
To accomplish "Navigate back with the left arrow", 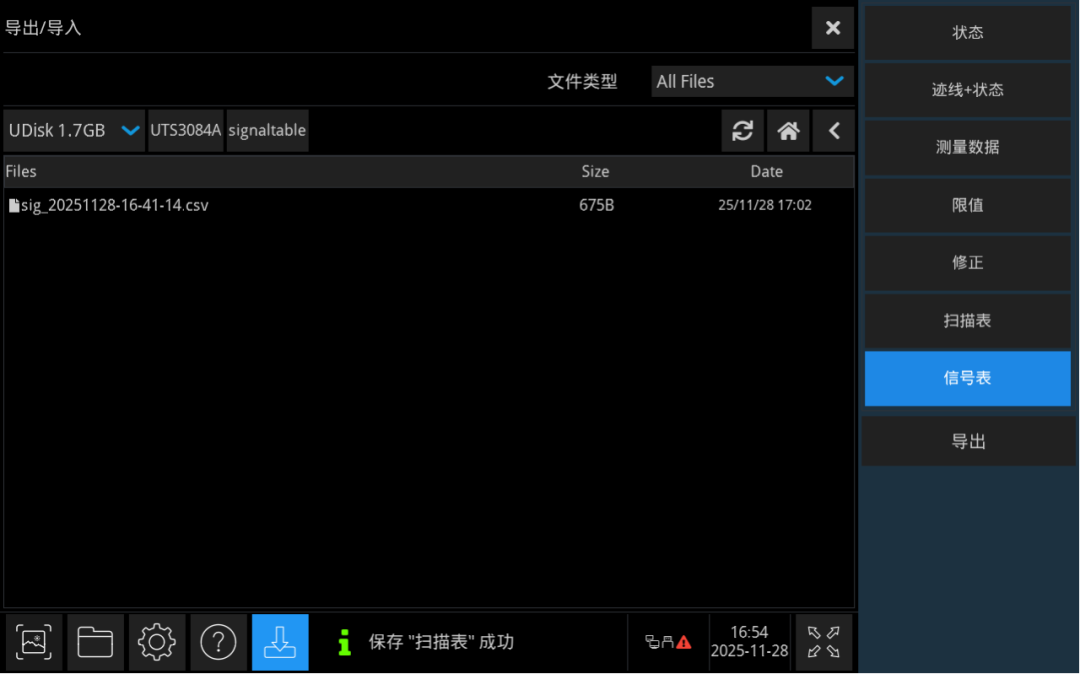I will 833,130.
